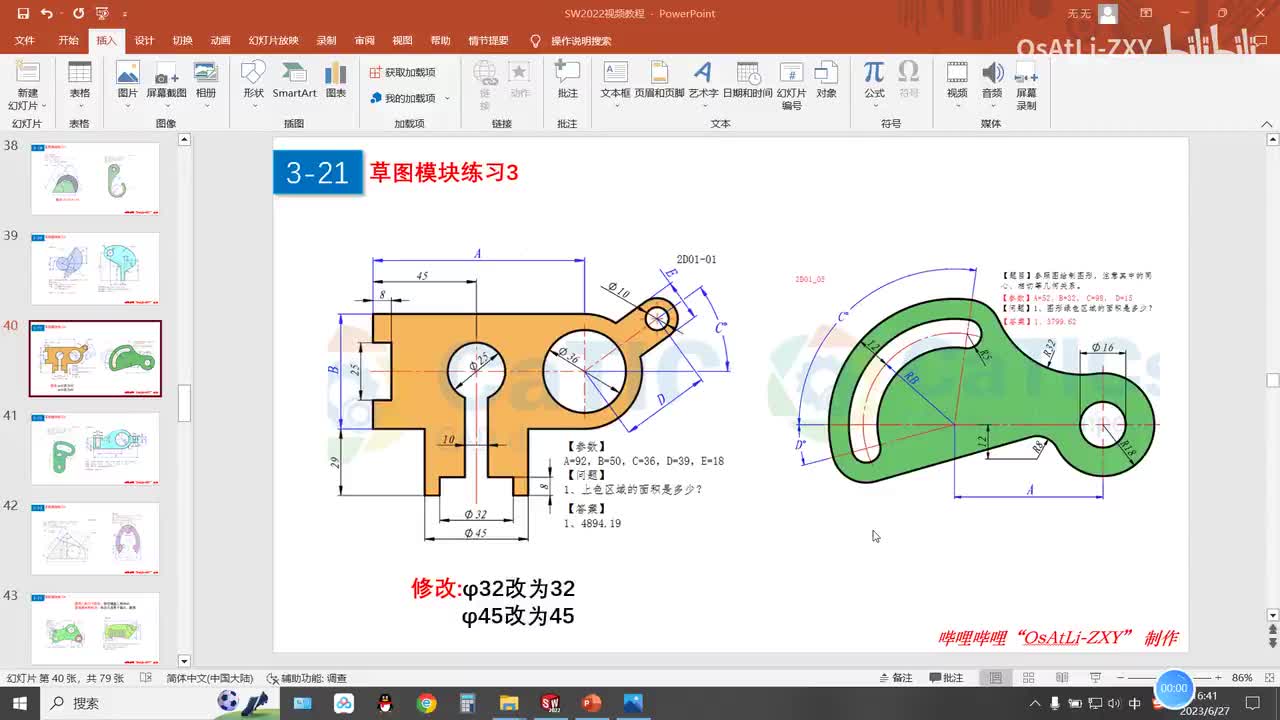Click zoom out minus on zoom slider
This screenshot has height=720, width=1280.
pyautogui.click(x=1122, y=678)
